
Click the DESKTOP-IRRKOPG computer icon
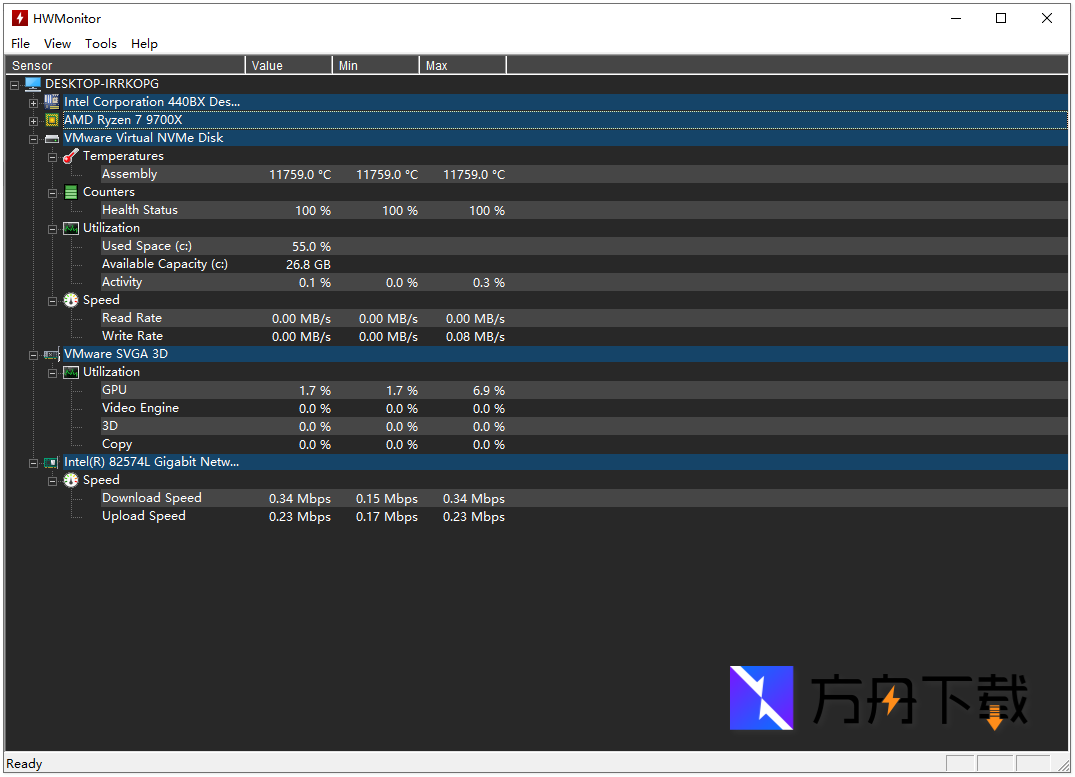[x=33, y=84]
